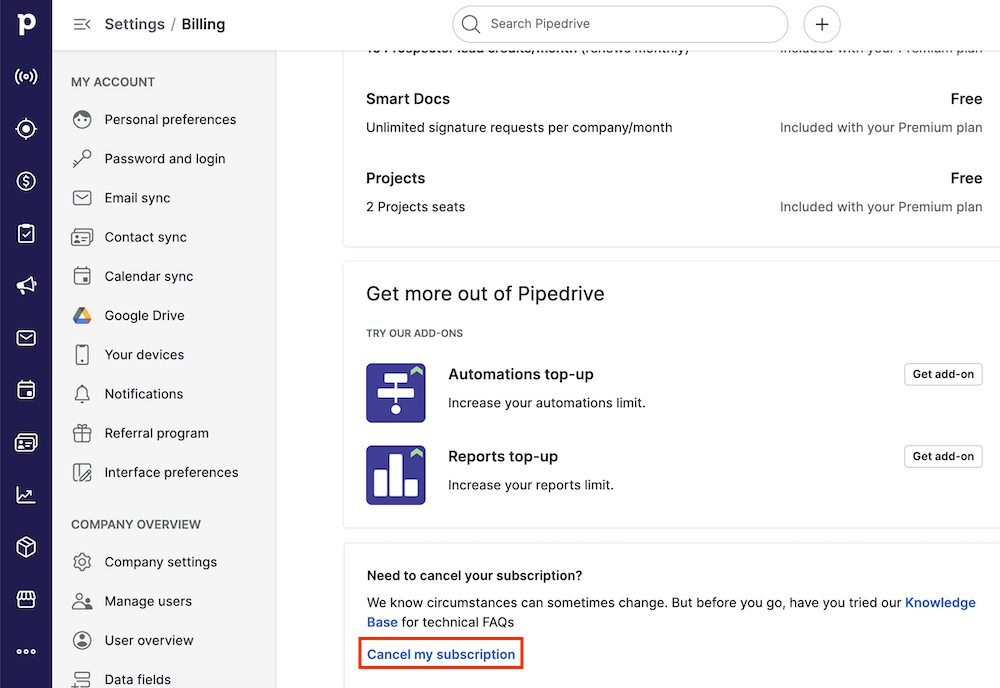Image resolution: width=1000 pixels, height=688 pixels.
Task: Click the Pipedrive logo icon
Action: [26, 24]
